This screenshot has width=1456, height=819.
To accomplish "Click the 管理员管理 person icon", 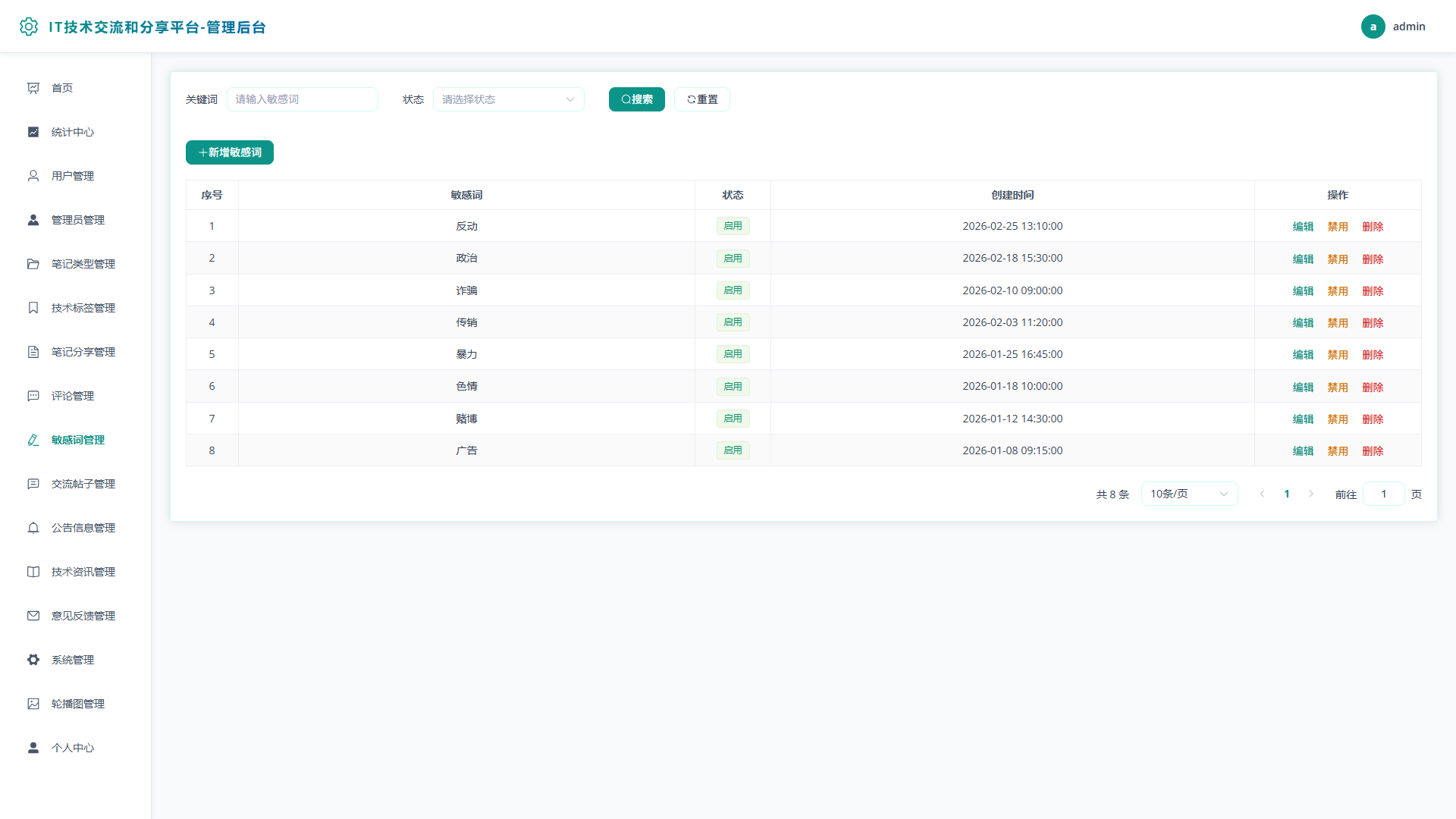I will [33, 220].
